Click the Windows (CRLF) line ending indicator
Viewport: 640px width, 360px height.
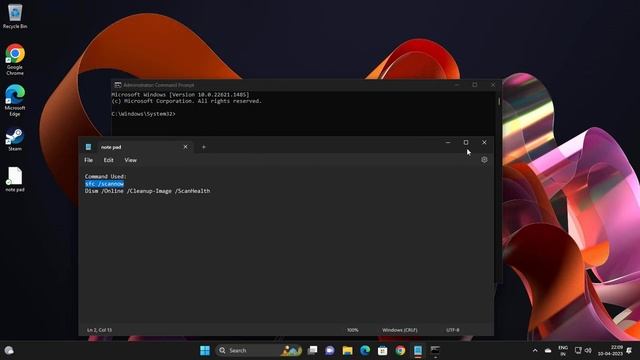(400, 330)
